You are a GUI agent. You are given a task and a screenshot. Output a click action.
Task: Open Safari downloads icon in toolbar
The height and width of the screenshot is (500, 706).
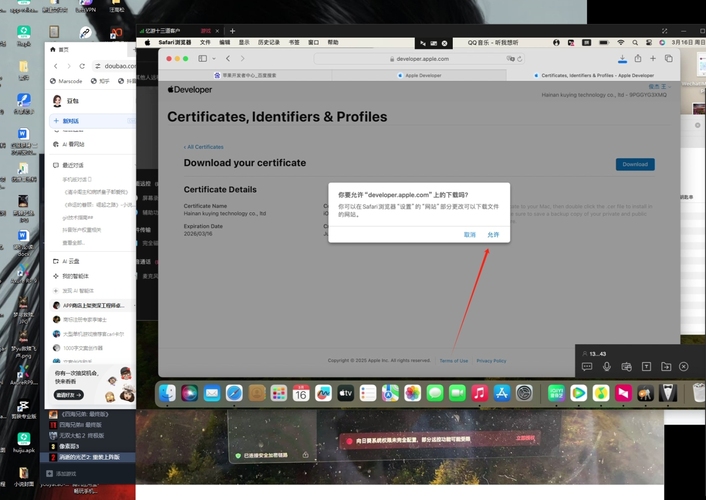[x=622, y=59]
